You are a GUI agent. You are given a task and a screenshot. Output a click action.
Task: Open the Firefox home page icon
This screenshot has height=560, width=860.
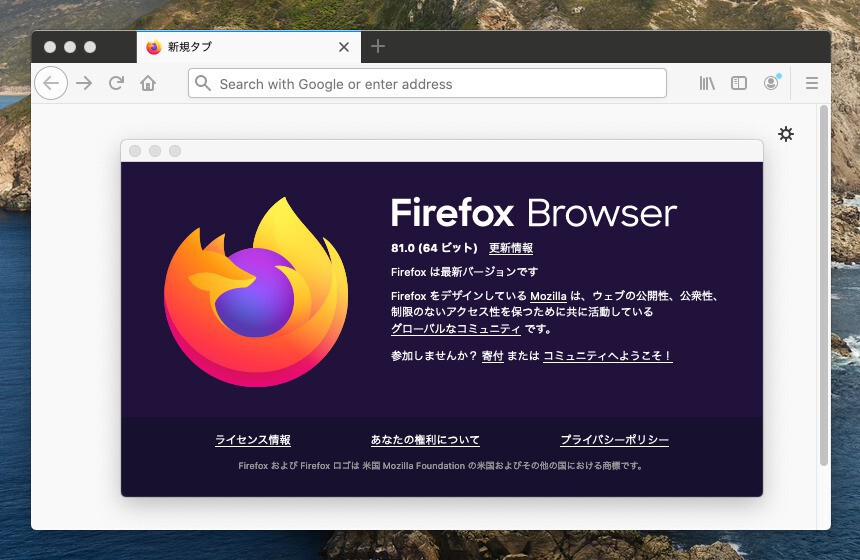[148, 83]
